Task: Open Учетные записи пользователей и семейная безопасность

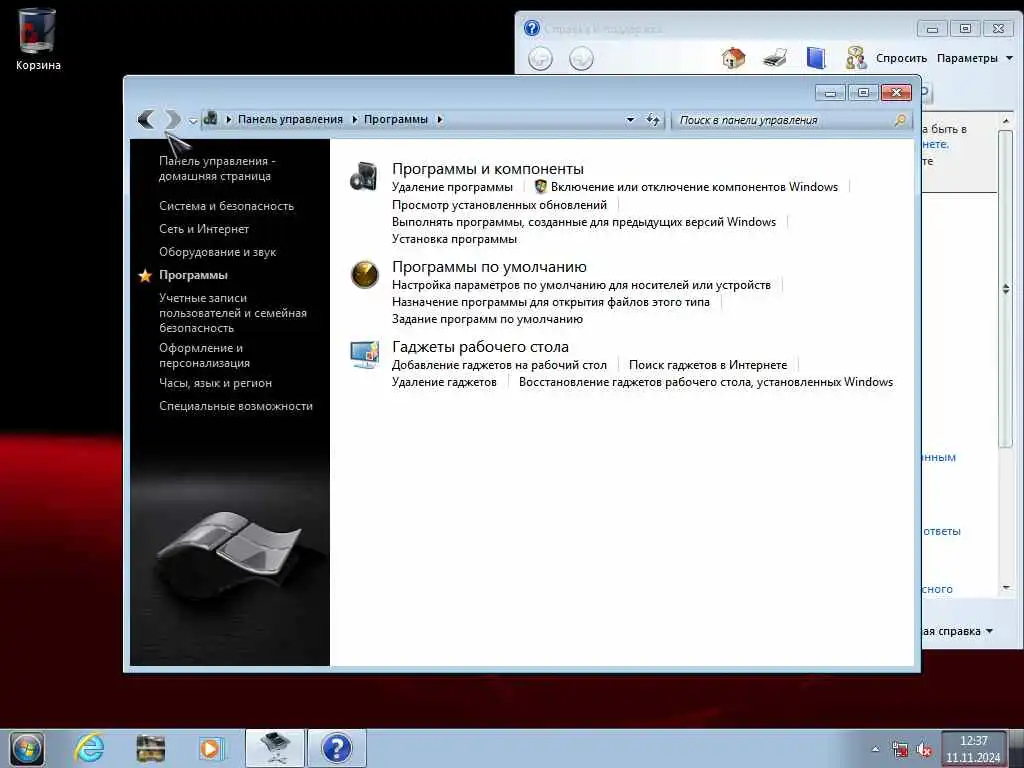Action: click(x=232, y=313)
